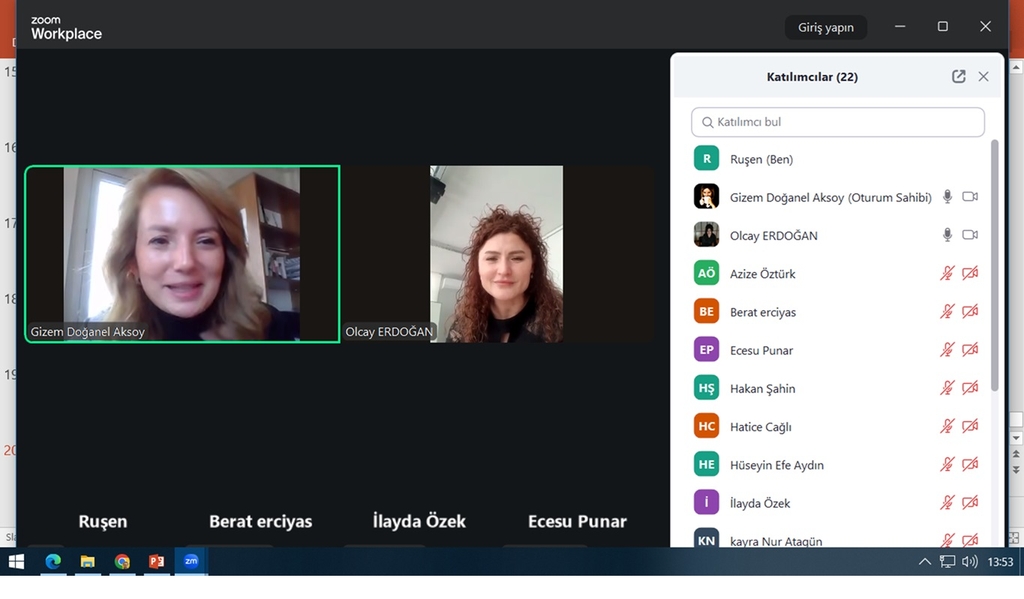Viewport: 1024px width, 599px height.
Task: Select Olcay ERDOĞAN's video tile
Action: (497, 254)
